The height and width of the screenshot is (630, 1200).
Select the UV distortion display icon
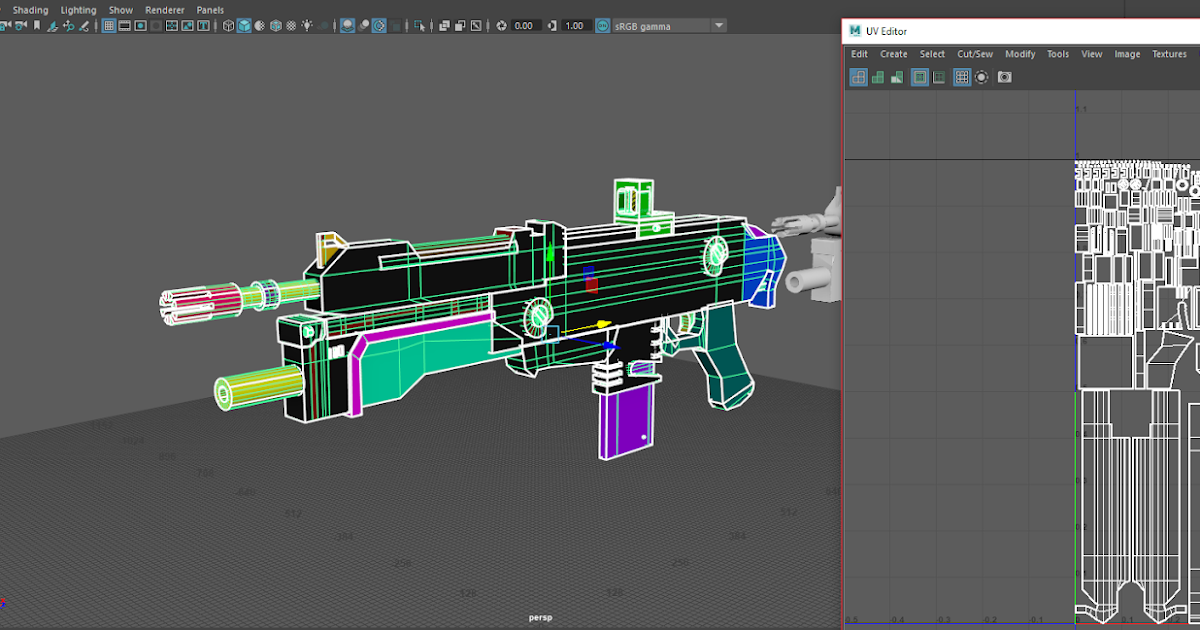pos(898,77)
